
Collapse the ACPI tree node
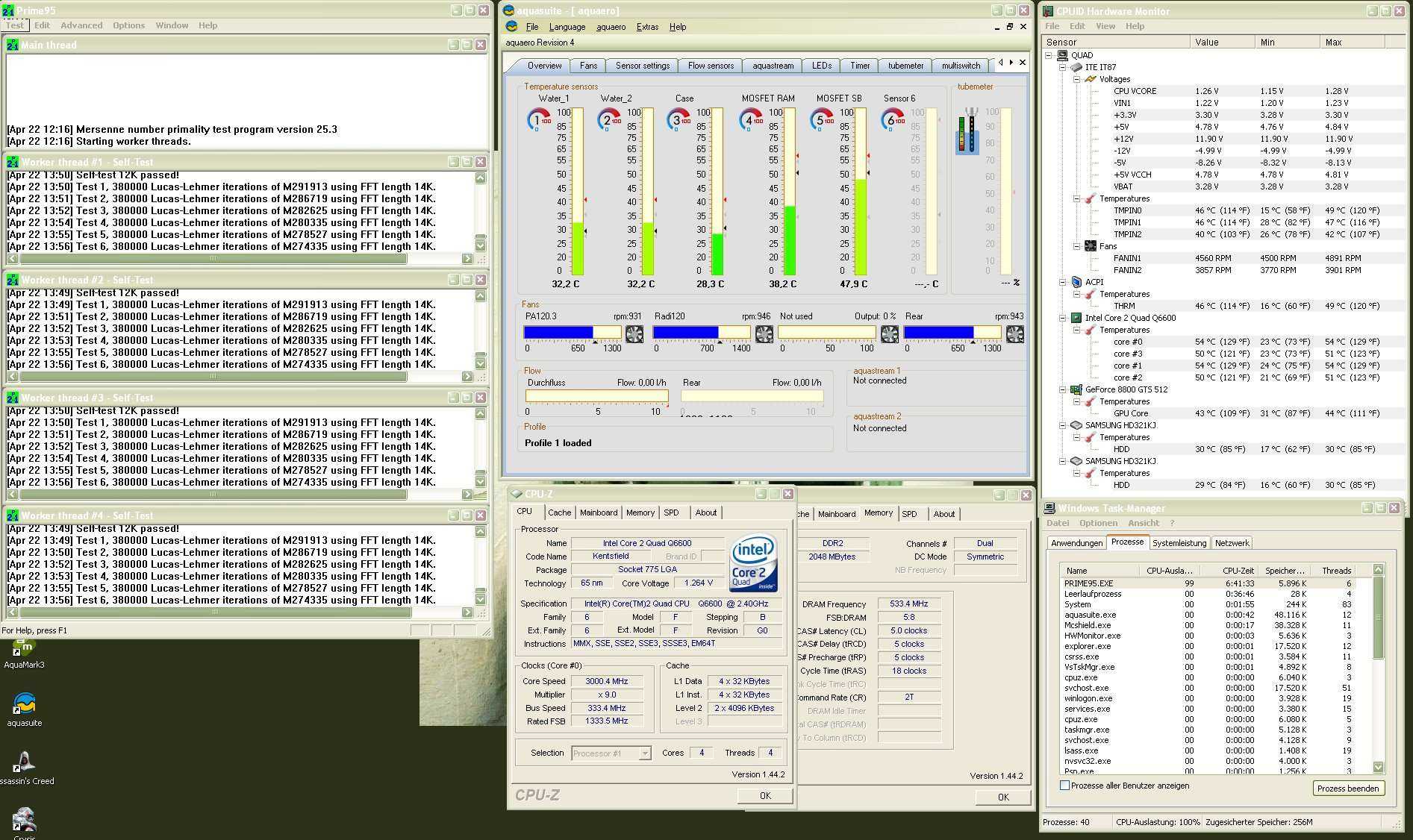[1063, 282]
